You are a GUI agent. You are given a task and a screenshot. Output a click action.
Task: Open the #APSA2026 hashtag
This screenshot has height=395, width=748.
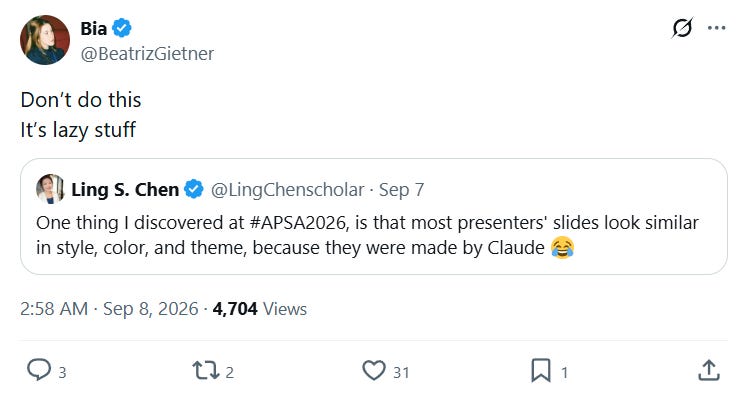(x=298, y=223)
